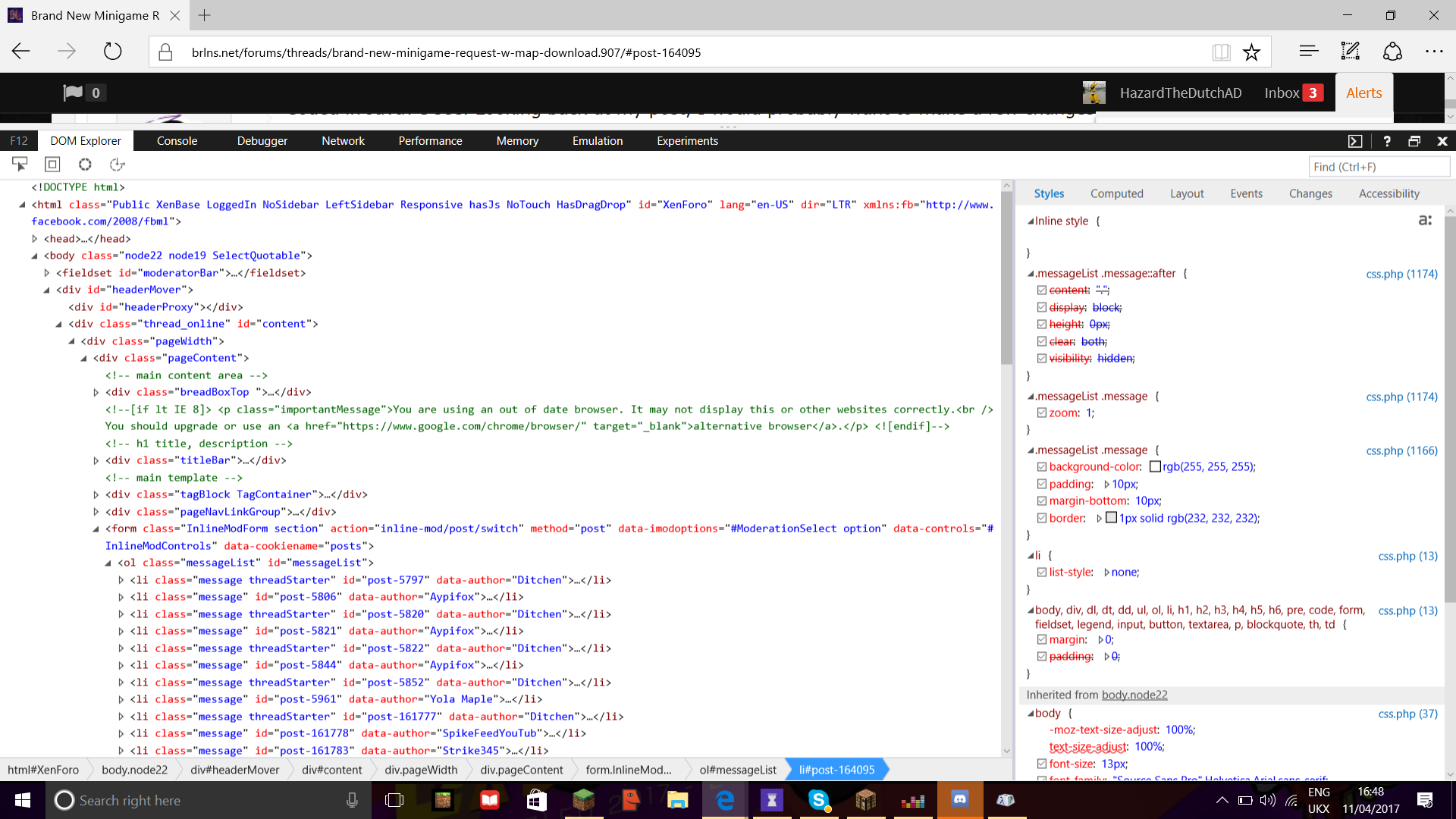Uncheck the zoom: 1 property checkbox
This screenshot has width=1456, height=819.
pyautogui.click(x=1042, y=413)
